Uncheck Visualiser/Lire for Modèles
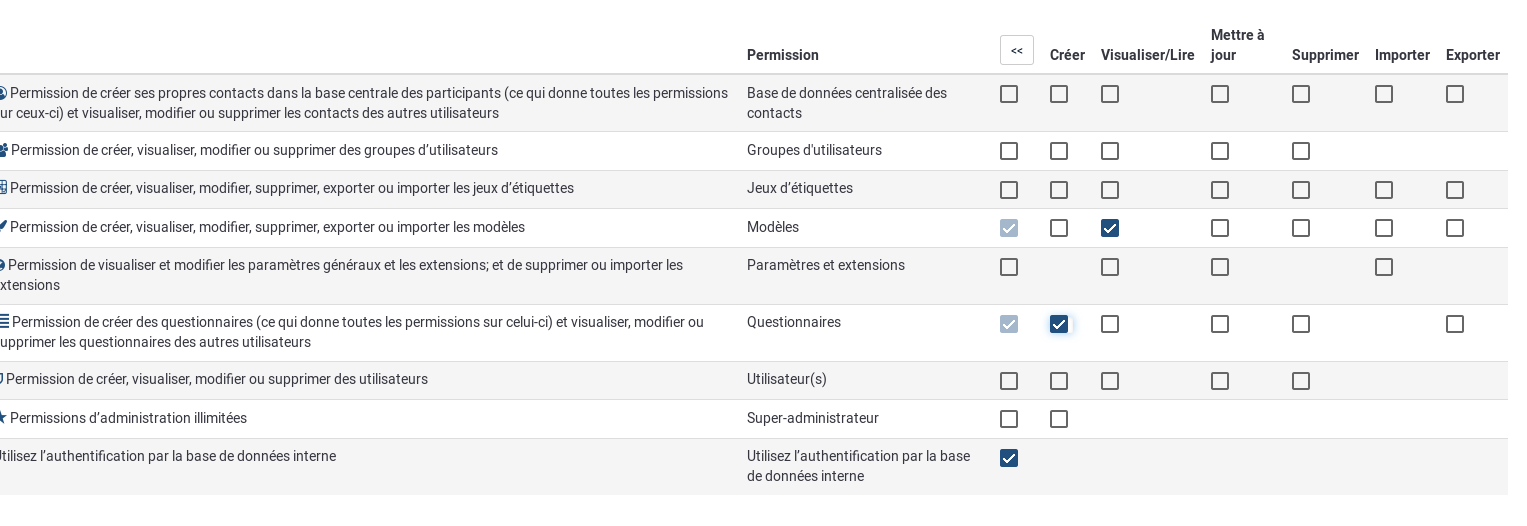 [x=1110, y=228]
